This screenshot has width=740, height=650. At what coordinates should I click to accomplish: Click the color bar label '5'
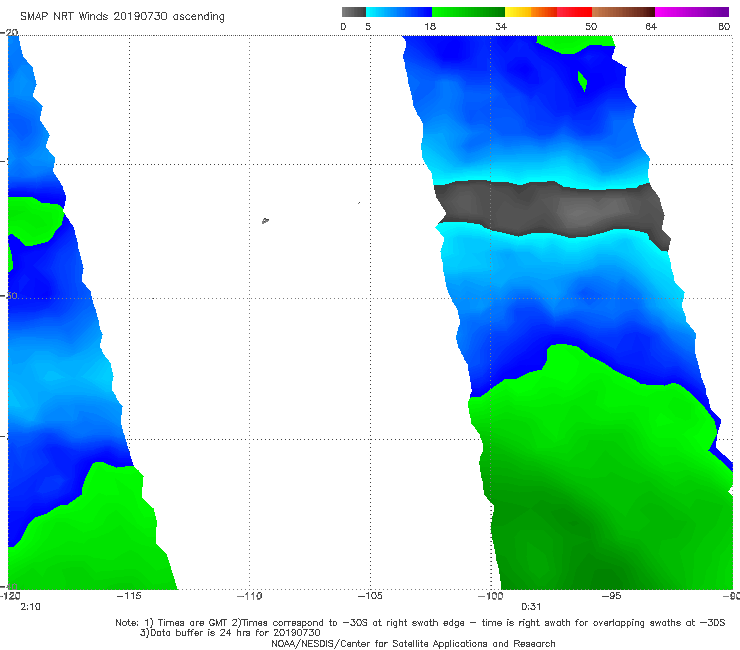pos(368,26)
